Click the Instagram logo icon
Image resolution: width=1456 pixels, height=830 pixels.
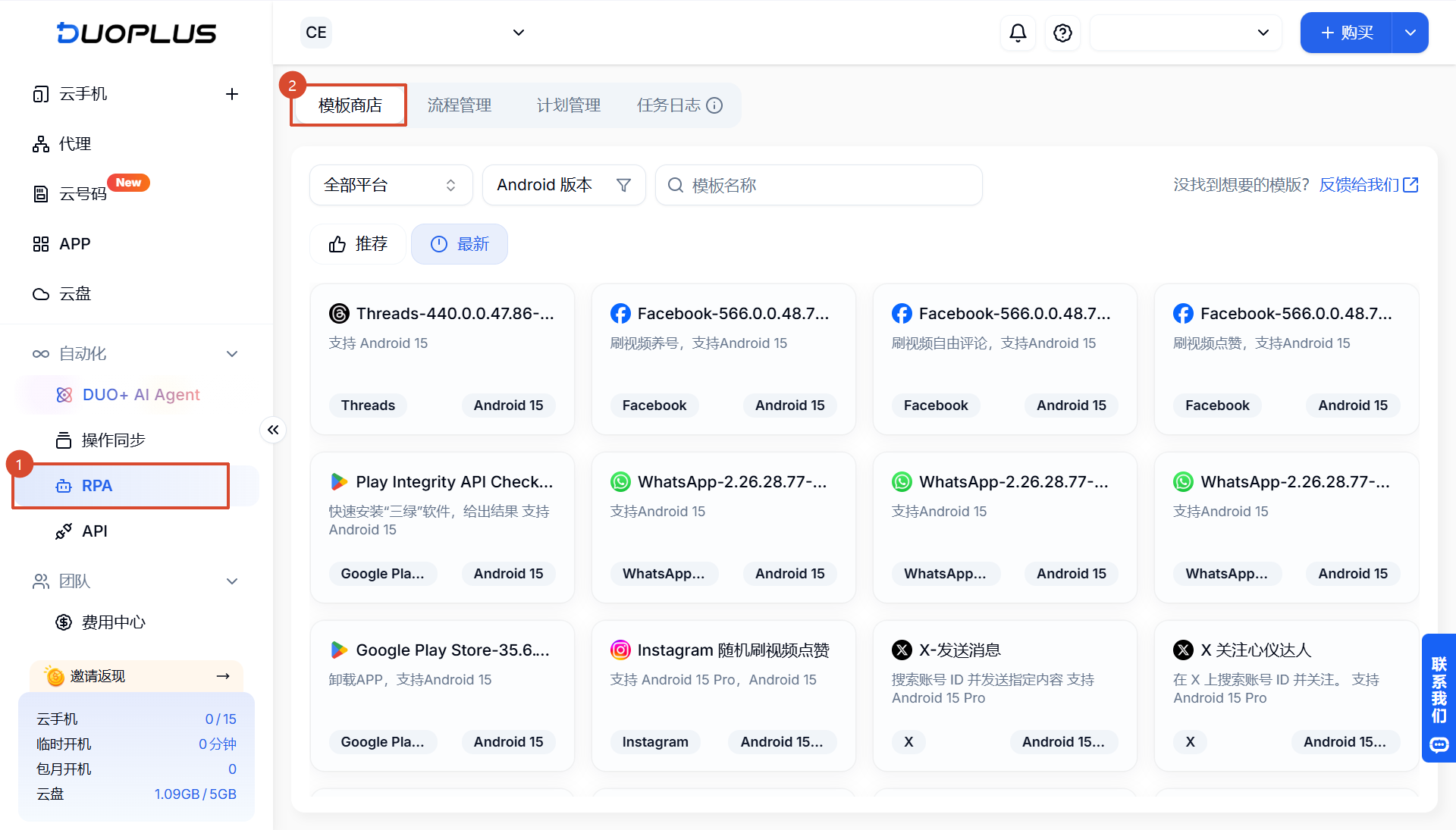coord(620,650)
